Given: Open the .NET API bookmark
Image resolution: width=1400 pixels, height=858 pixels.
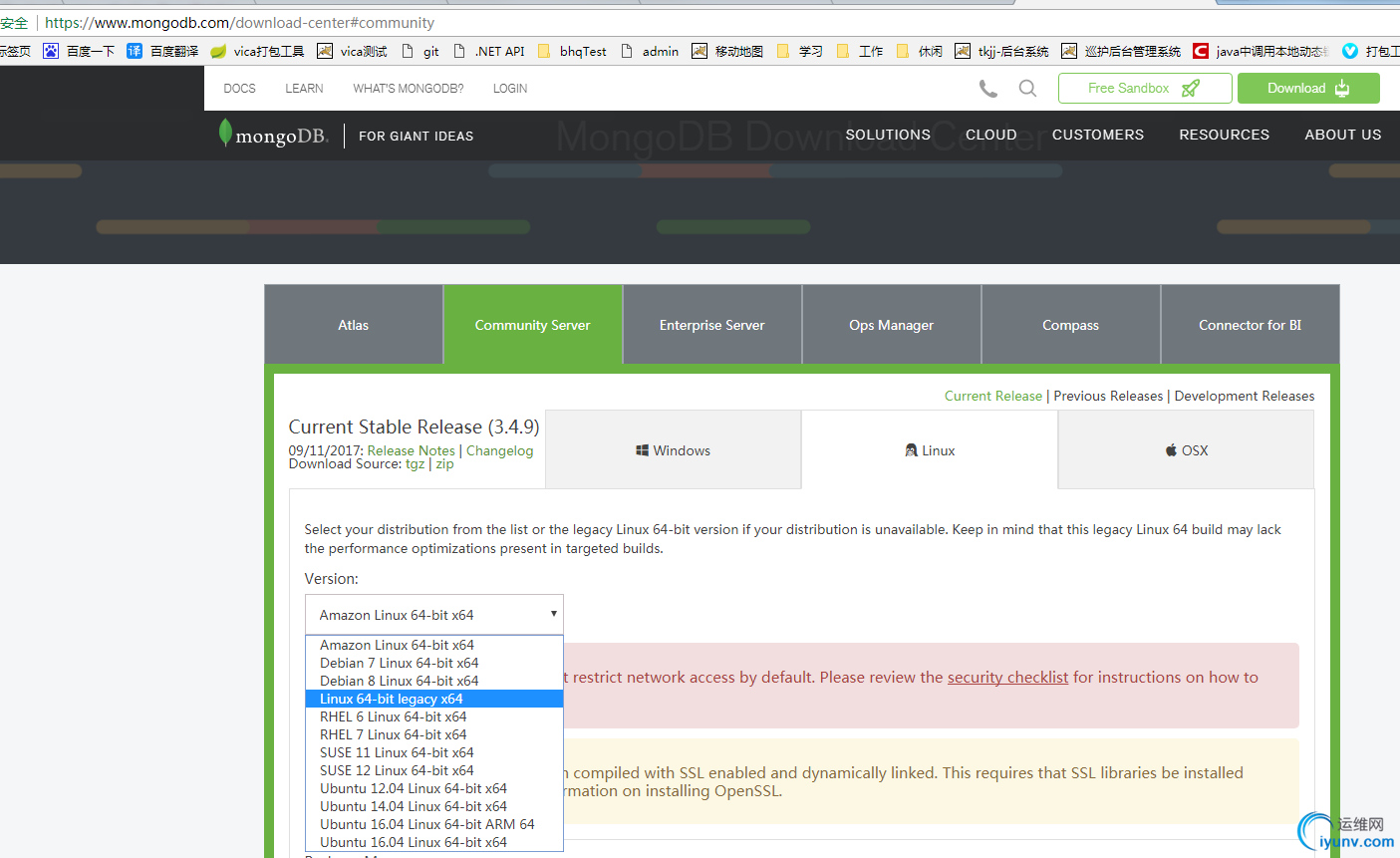Looking at the screenshot, I should click(488, 51).
